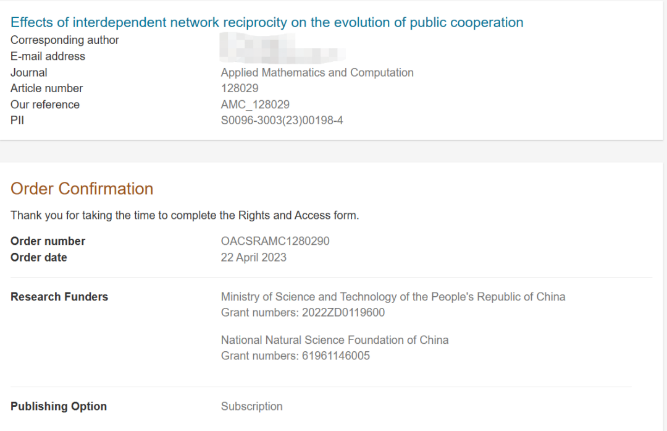Screen dimensions: 667x431
Task: Click the E-mail address label
Action: click(x=47, y=56)
